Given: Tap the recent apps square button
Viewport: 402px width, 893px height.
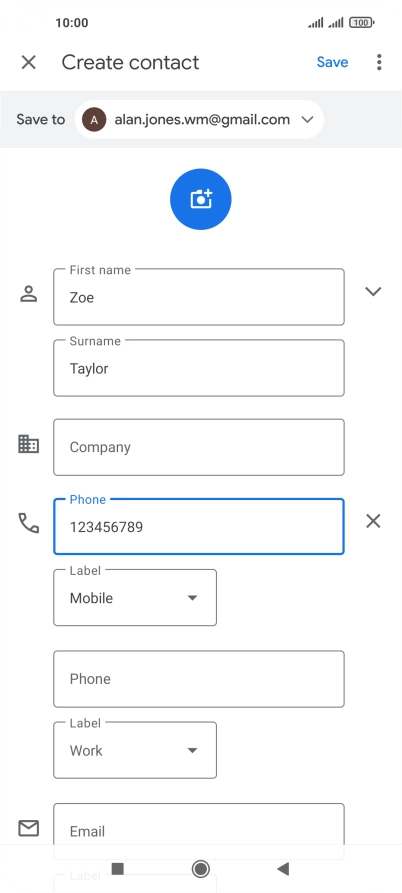Looking at the screenshot, I should [118, 869].
